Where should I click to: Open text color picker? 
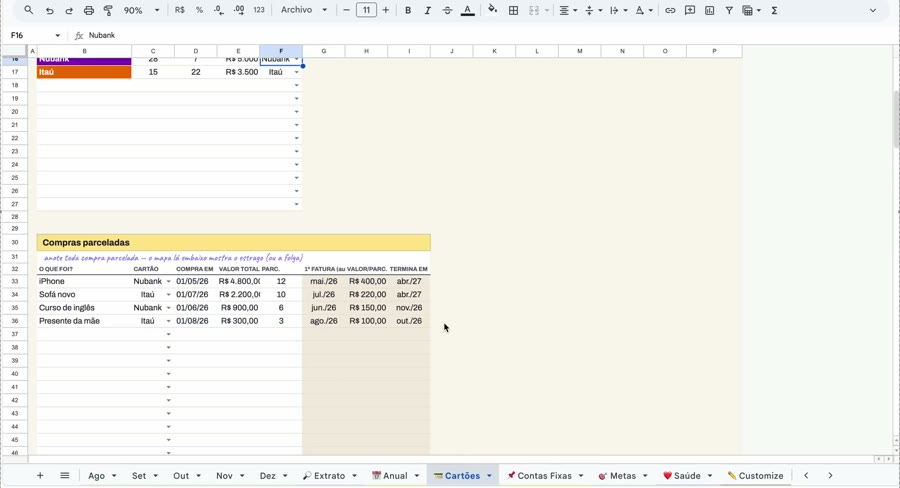point(468,10)
